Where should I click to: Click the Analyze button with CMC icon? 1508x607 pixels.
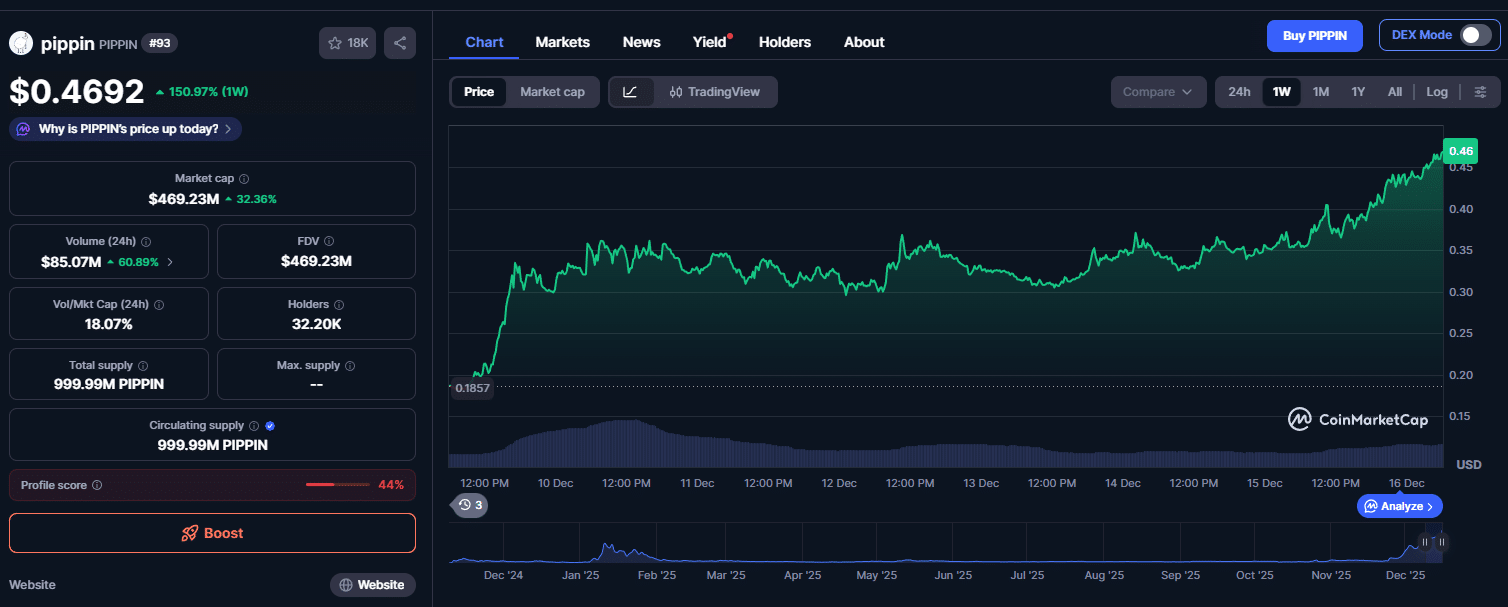pos(1399,506)
